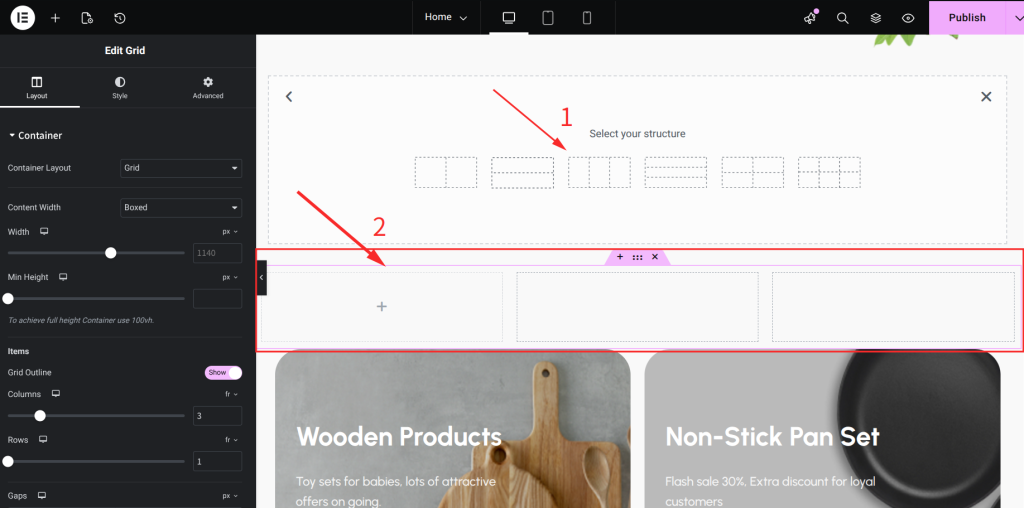Choose the three-column grid structure
The width and height of the screenshot is (1024, 508).
(x=600, y=172)
